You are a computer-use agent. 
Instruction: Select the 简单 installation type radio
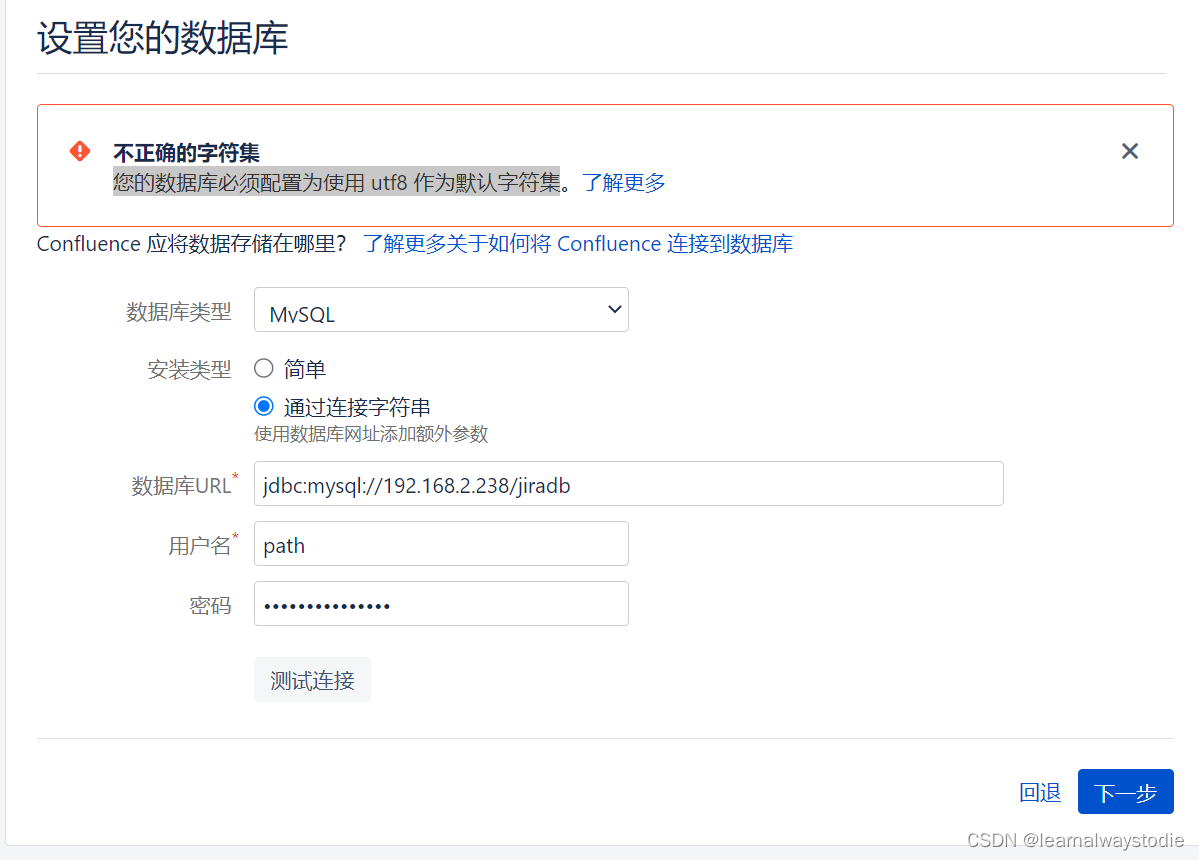[x=264, y=368]
